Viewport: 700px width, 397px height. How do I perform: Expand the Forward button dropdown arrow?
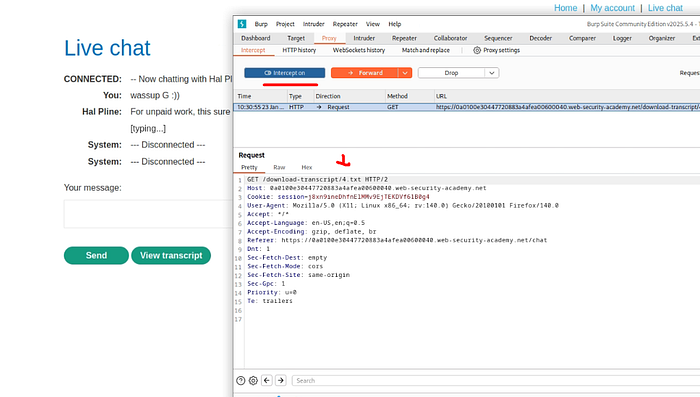pos(405,73)
